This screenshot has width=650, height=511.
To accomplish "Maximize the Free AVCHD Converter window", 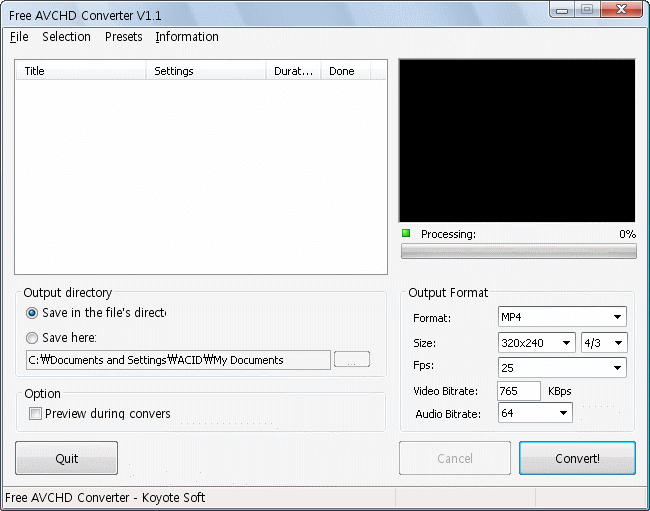I will pos(587,10).
